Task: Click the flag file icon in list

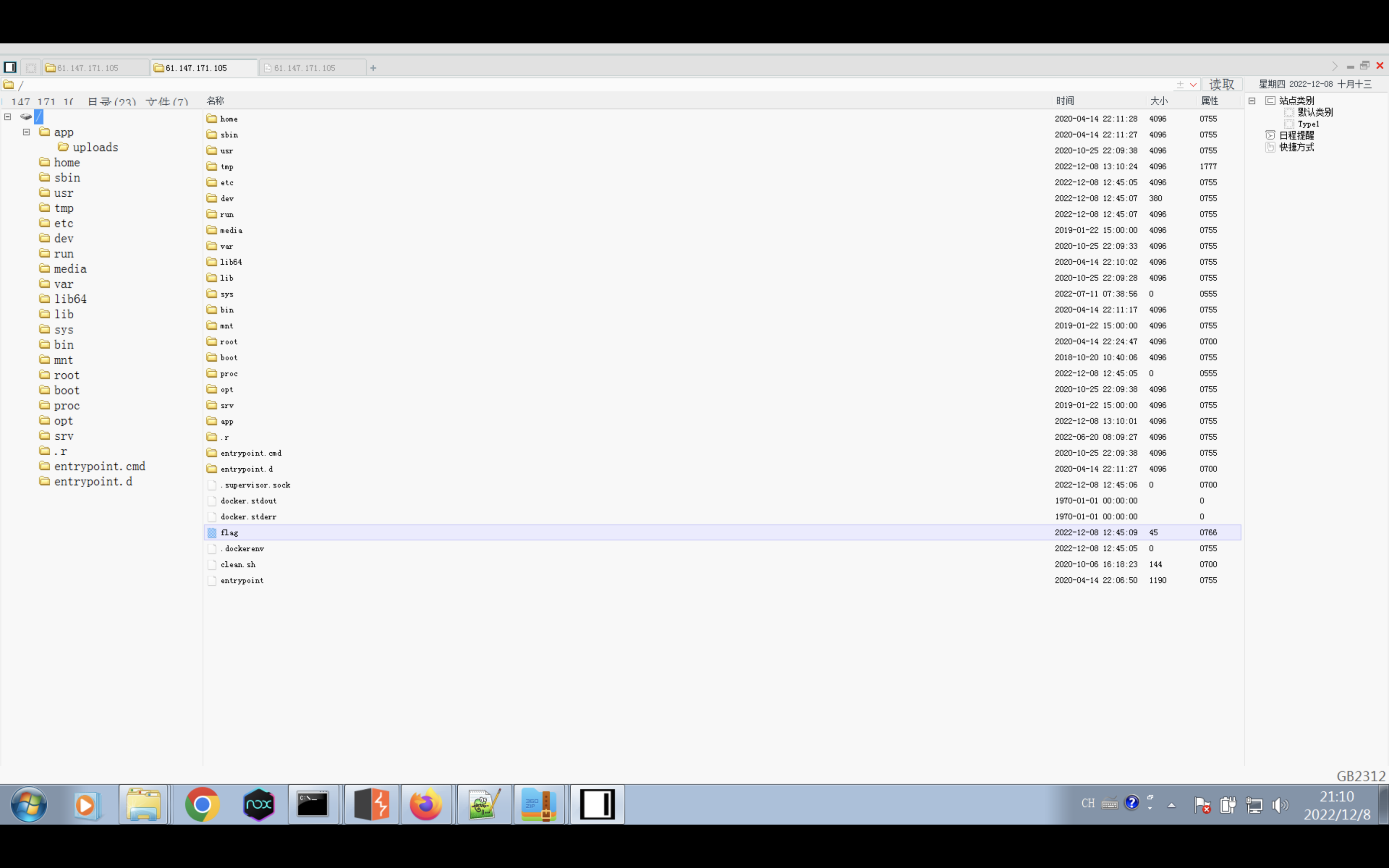Action: [212, 533]
